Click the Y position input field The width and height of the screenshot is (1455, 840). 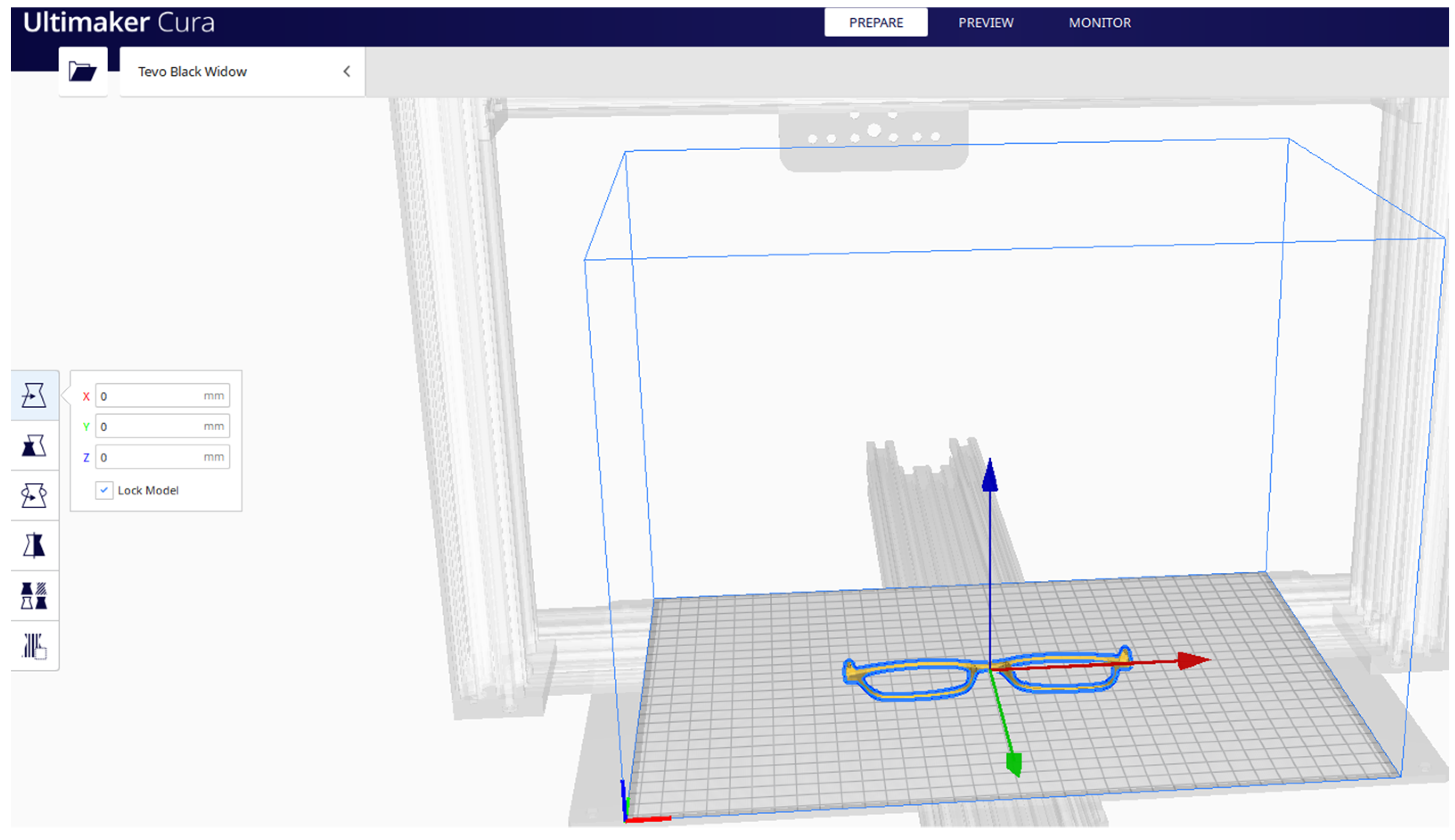[x=150, y=427]
